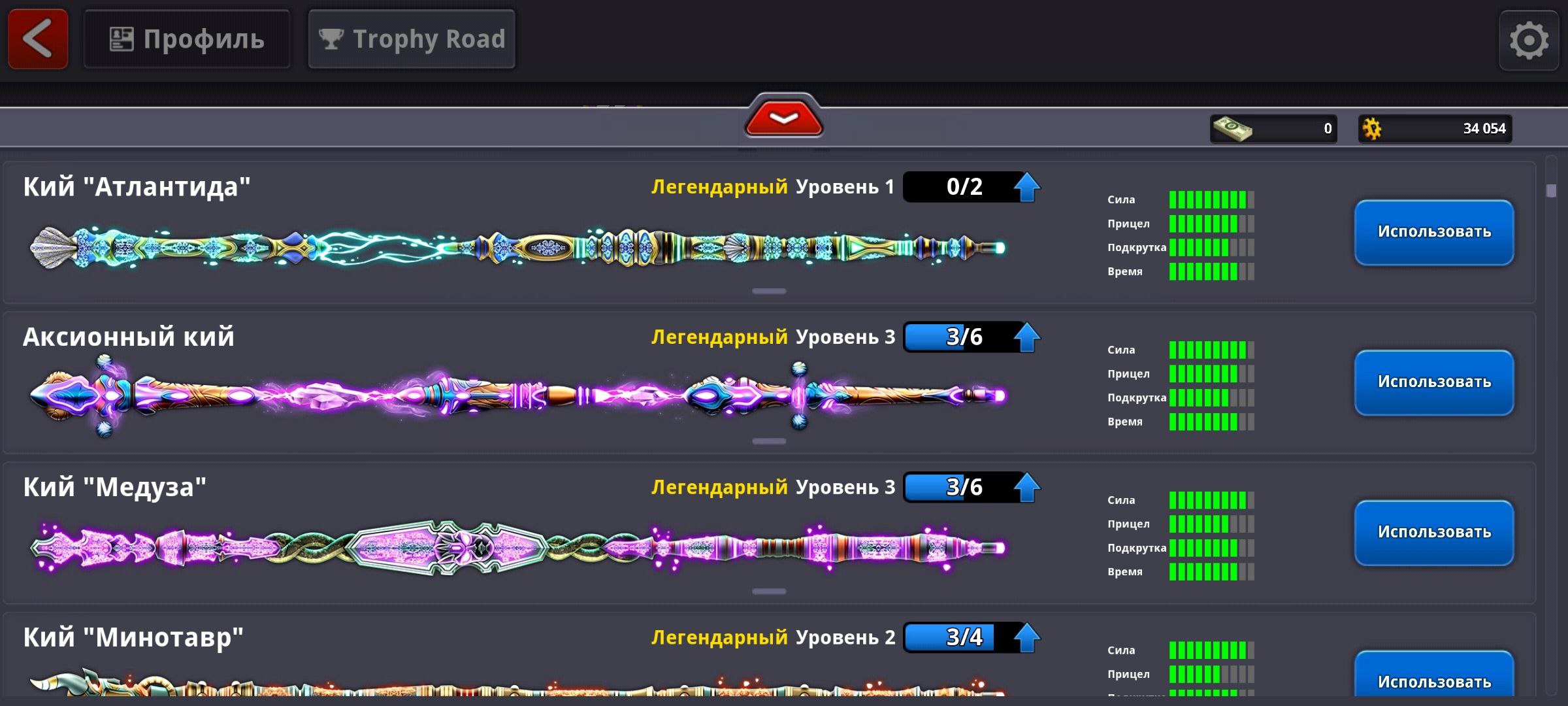Upgrade Минотавр cue with blue arrow
This screenshot has width=1568, height=706.
click(1026, 637)
